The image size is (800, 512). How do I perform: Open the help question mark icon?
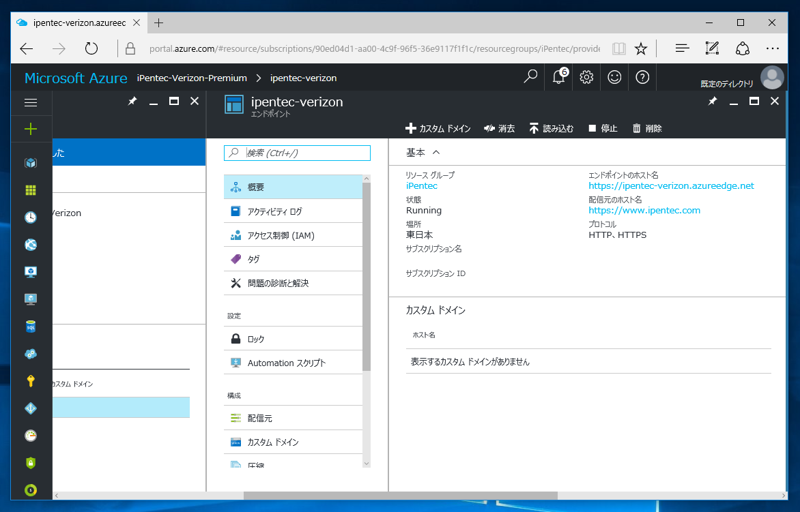click(x=642, y=78)
